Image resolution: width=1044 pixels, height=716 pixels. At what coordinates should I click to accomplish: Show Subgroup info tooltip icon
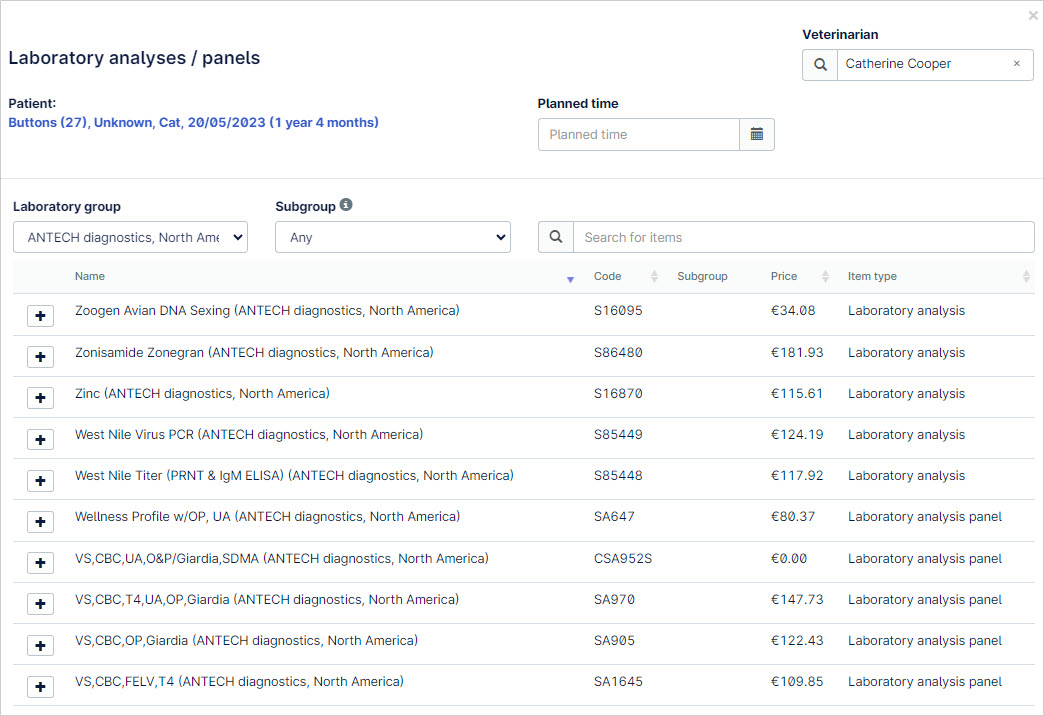pos(346,205)
